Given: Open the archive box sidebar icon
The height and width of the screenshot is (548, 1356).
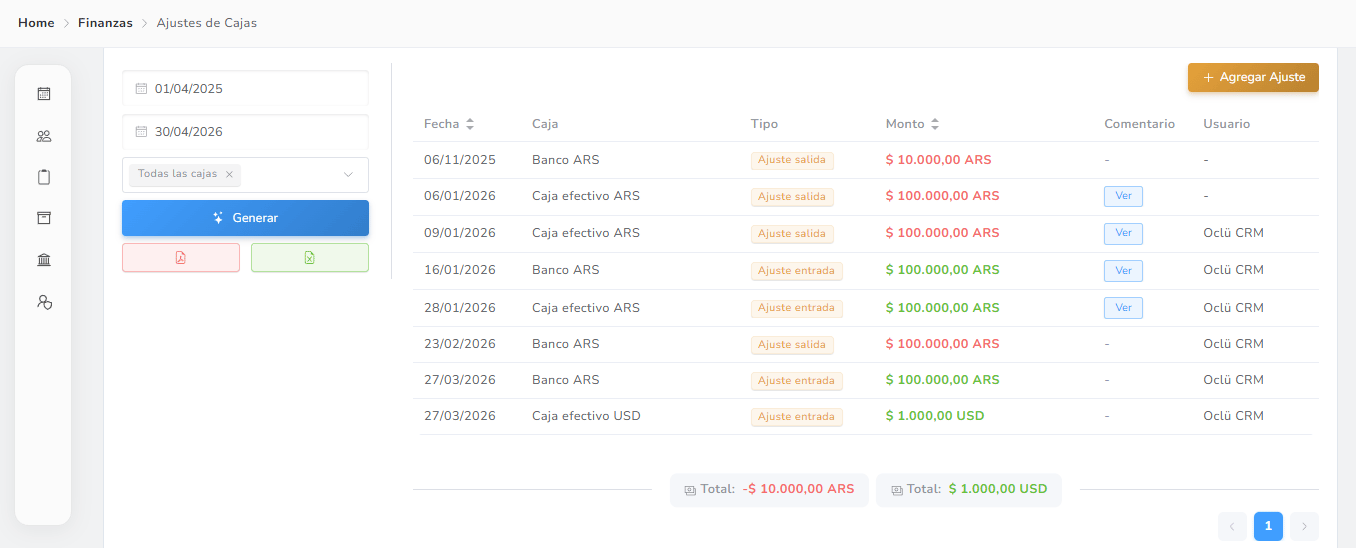Looking at the screenshot, I should 43,218.
